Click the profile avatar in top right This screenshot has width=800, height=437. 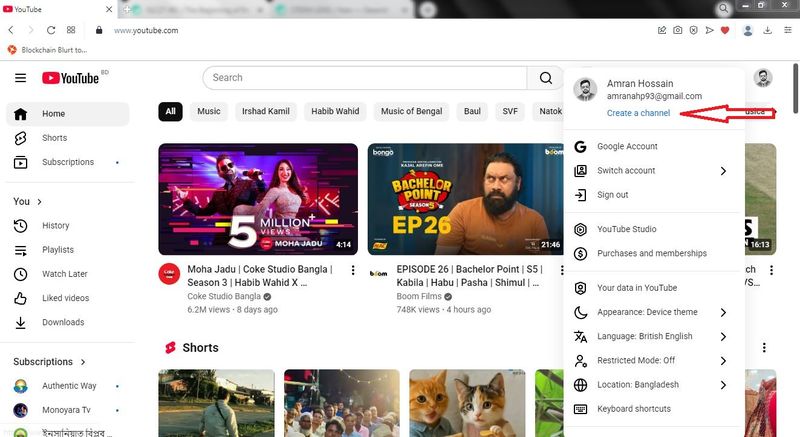(762, 78)
